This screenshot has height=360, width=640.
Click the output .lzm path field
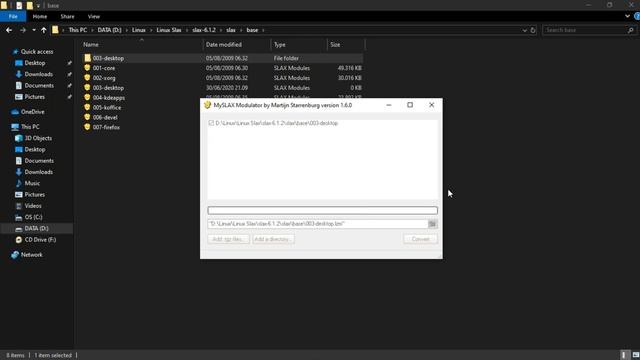[x=317, y=224]
